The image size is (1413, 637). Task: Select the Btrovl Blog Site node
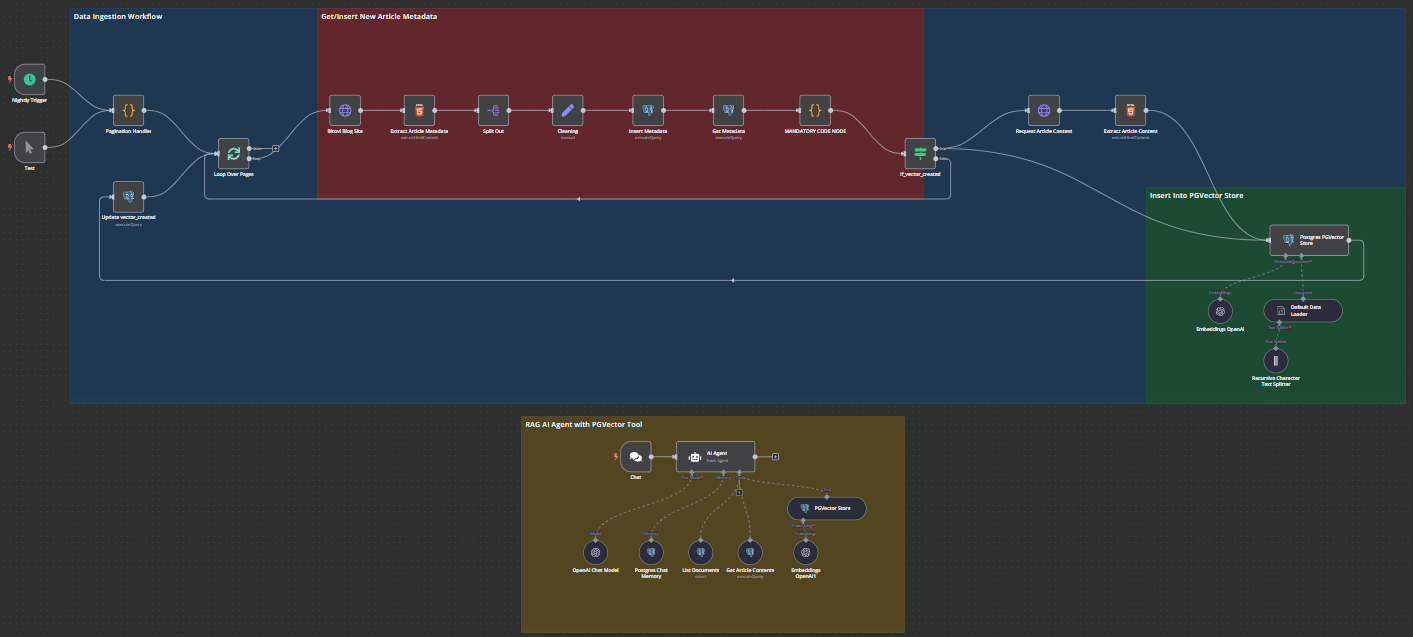[x=344, y=111]
